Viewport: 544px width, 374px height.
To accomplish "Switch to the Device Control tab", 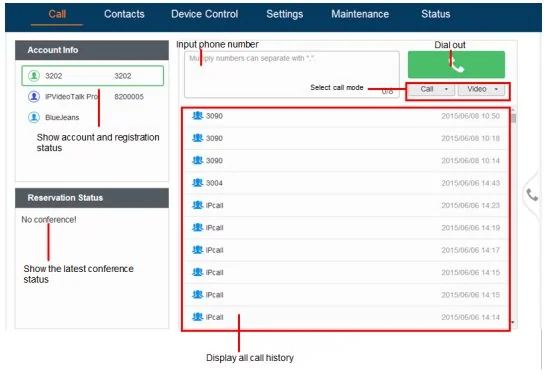I will tap(204, 14).
